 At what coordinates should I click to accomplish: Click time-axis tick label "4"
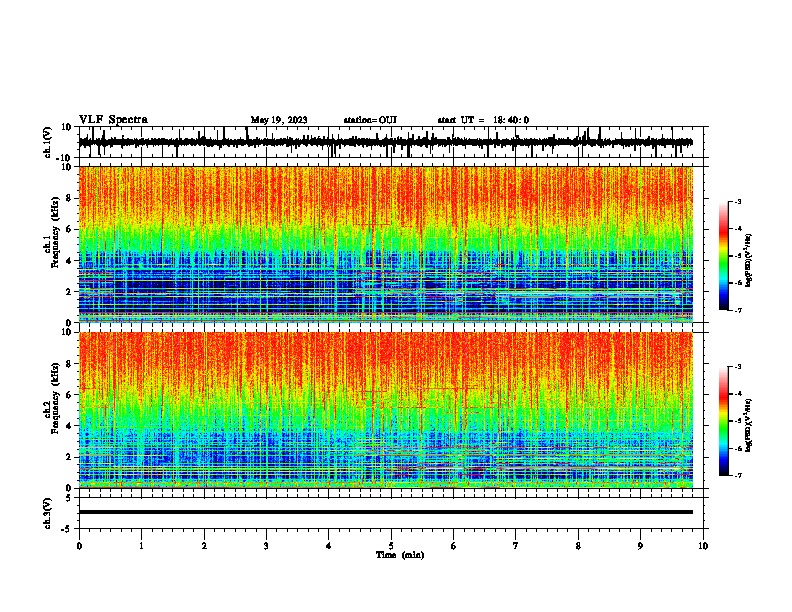(329, 546)
